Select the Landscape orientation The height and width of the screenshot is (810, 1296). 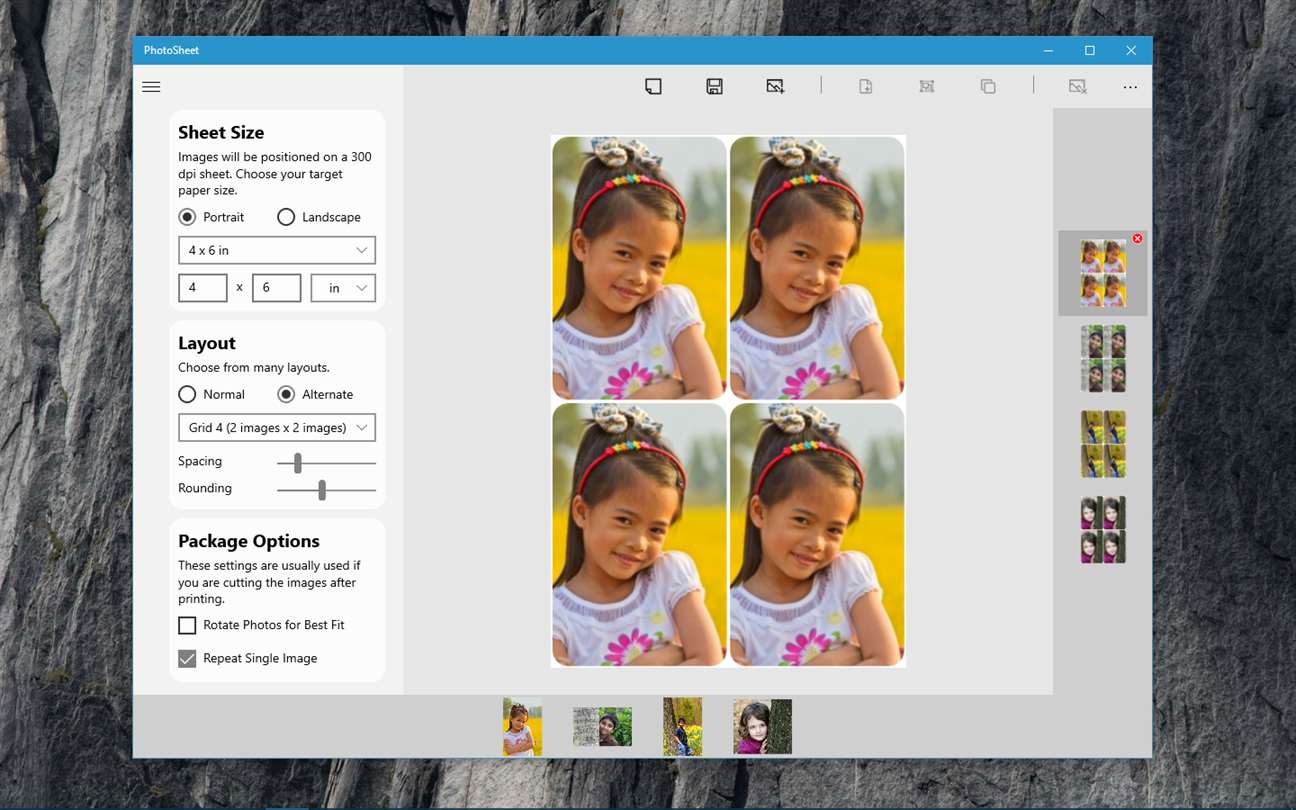click(x=287, y=217)
